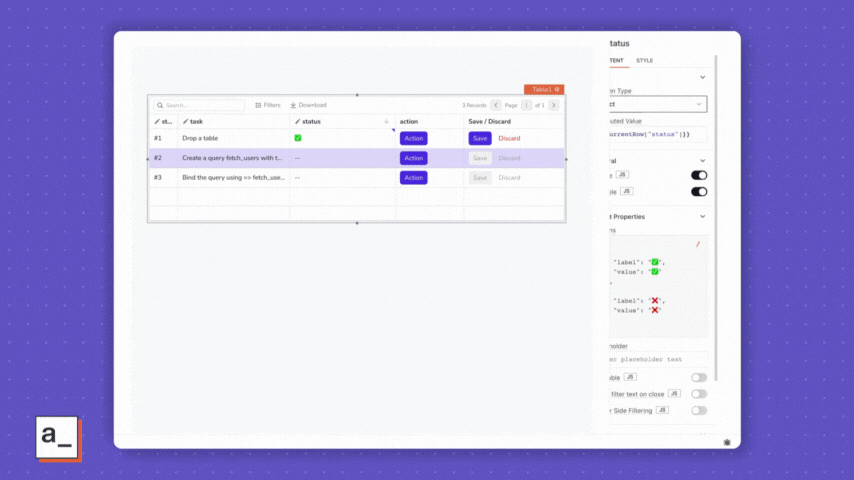Open the debugger bug icon at bottom
This screenshot has width=854, height=480.
tap(727, 441)
